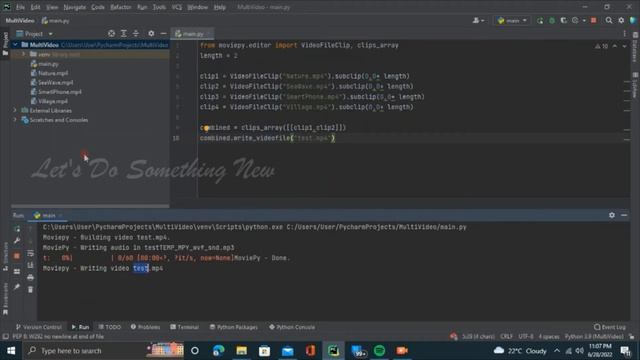The width and height of the screenshot is (640, 360).
Task: Open the profiler dropdown arrow
Action: [x=584, y=20]
